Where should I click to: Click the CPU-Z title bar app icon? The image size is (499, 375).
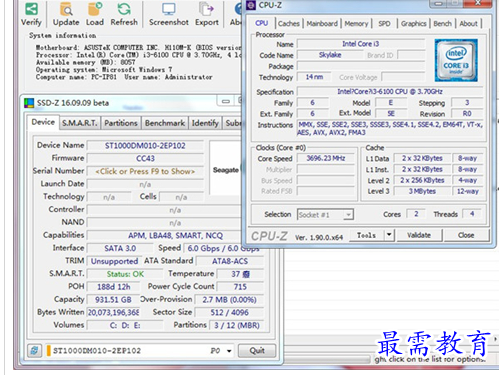click(x=251, y=5)
